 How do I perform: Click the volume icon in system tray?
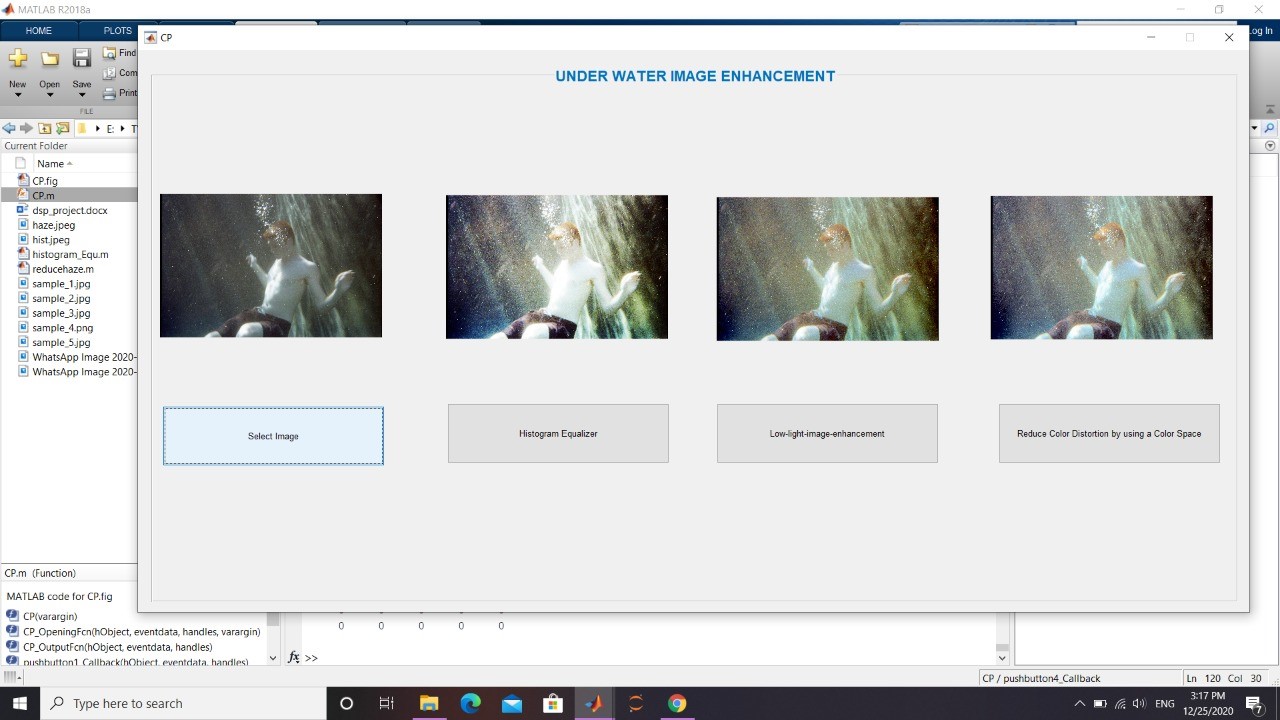click(x=1139, y=704)
